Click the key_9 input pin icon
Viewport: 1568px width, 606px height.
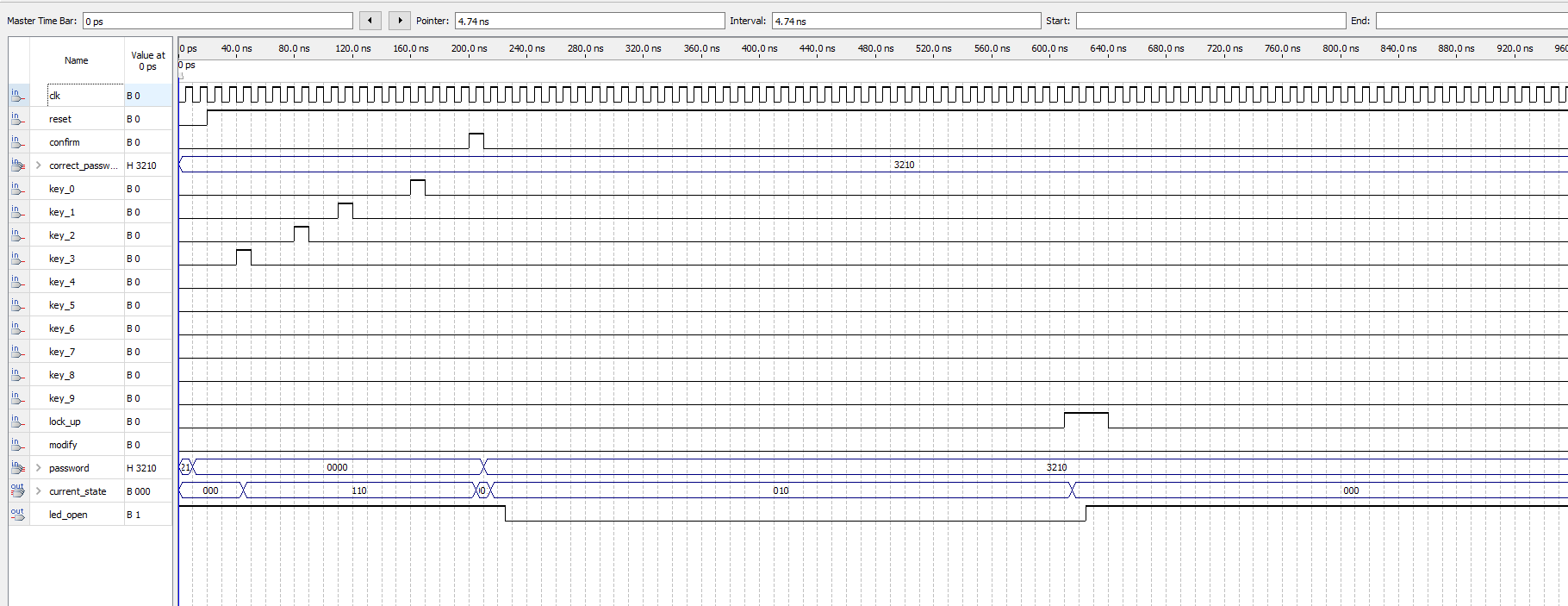coord(18,398)
